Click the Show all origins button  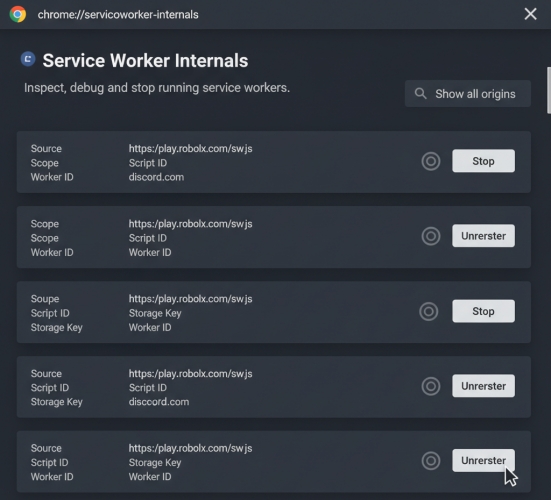pyautogui.click(x=468, y=93)
